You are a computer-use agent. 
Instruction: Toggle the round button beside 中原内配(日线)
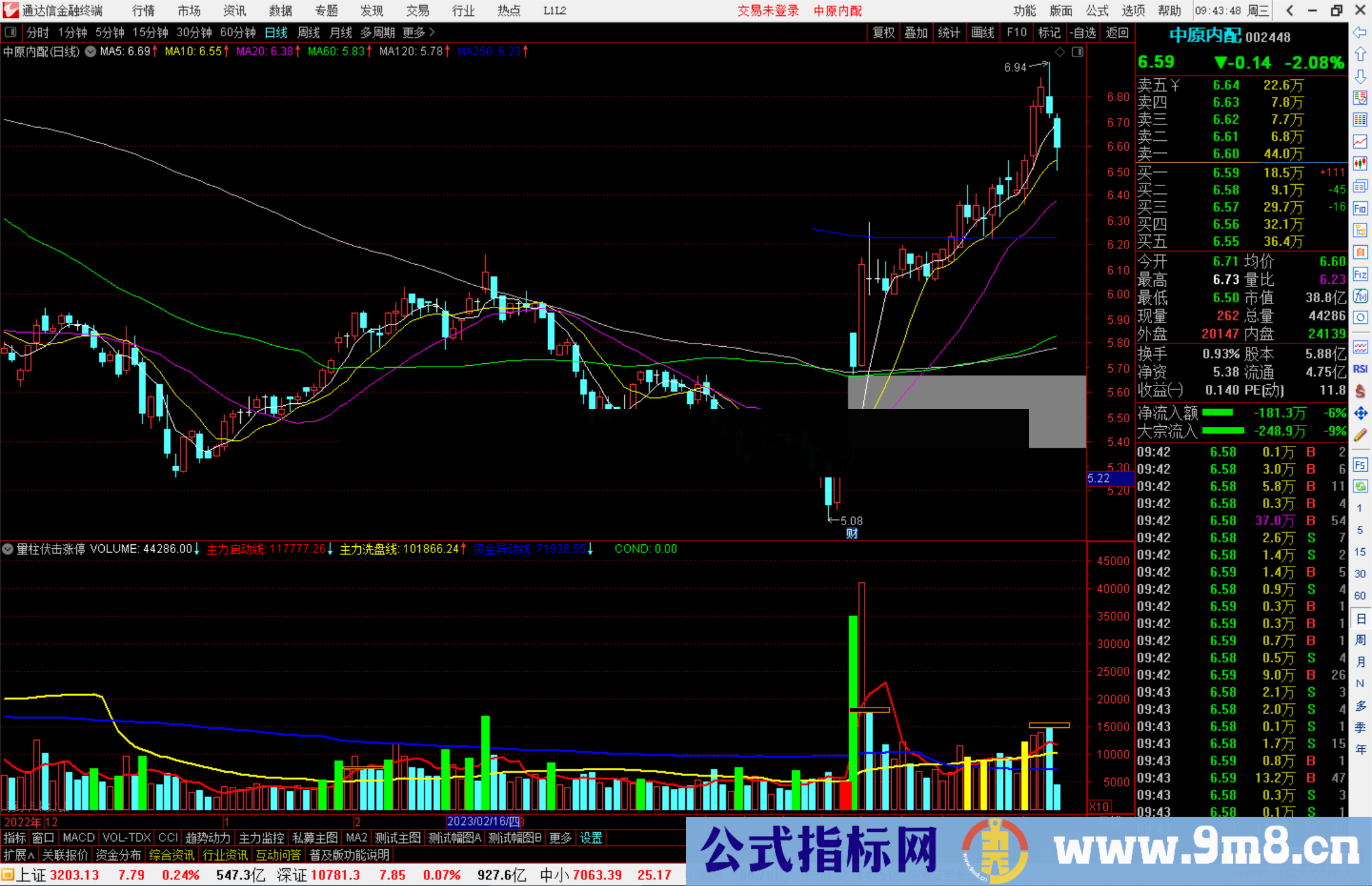coord(91,51)
